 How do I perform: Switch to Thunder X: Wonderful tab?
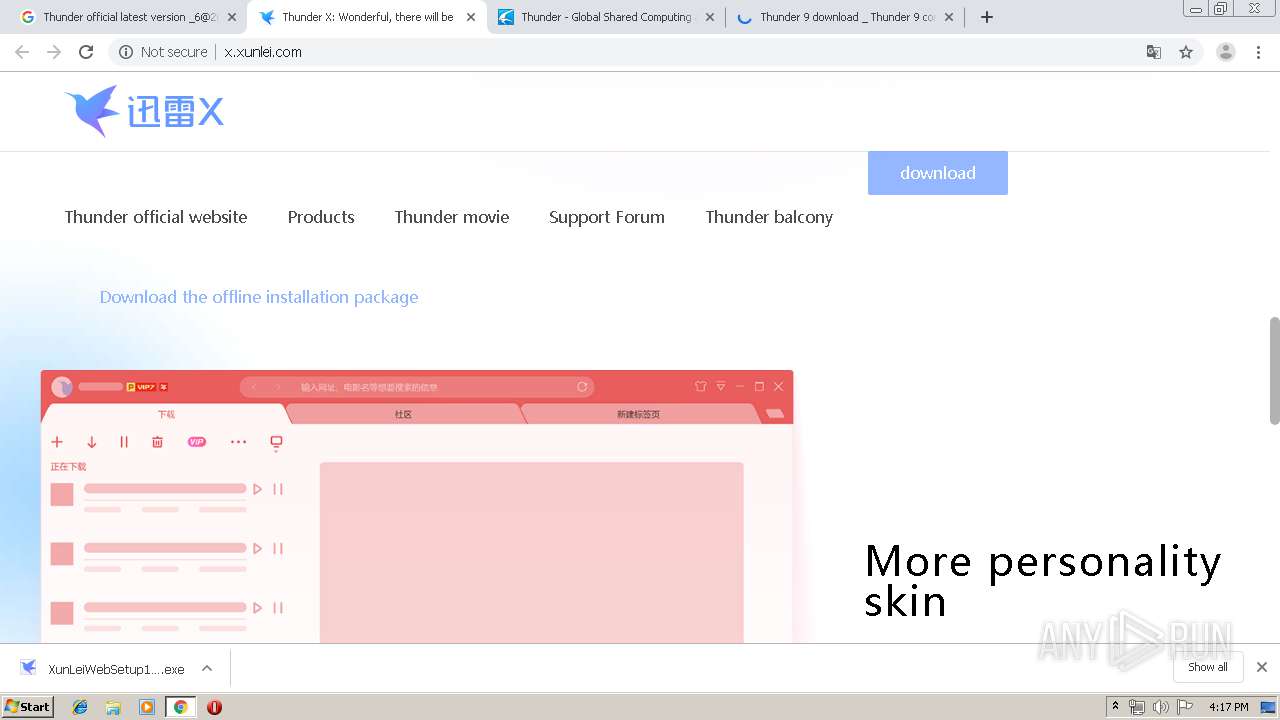(367, 17)
